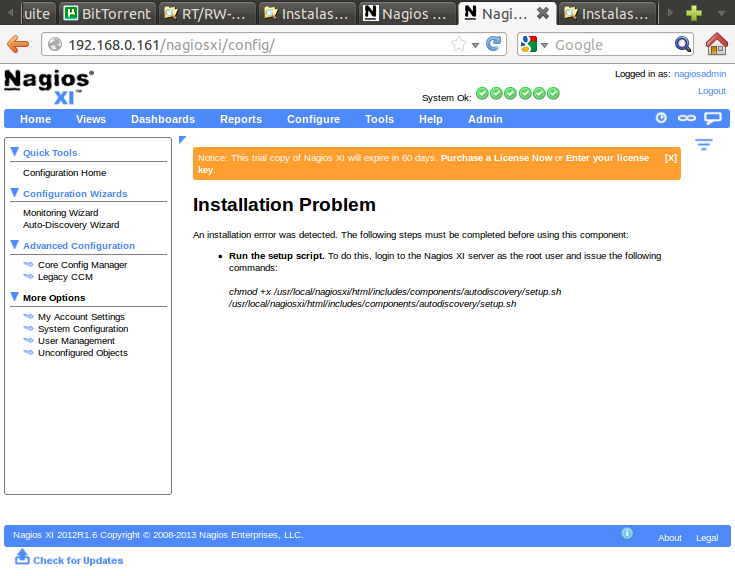Click arrow icon beside Core Config Manager

(28, 264)
